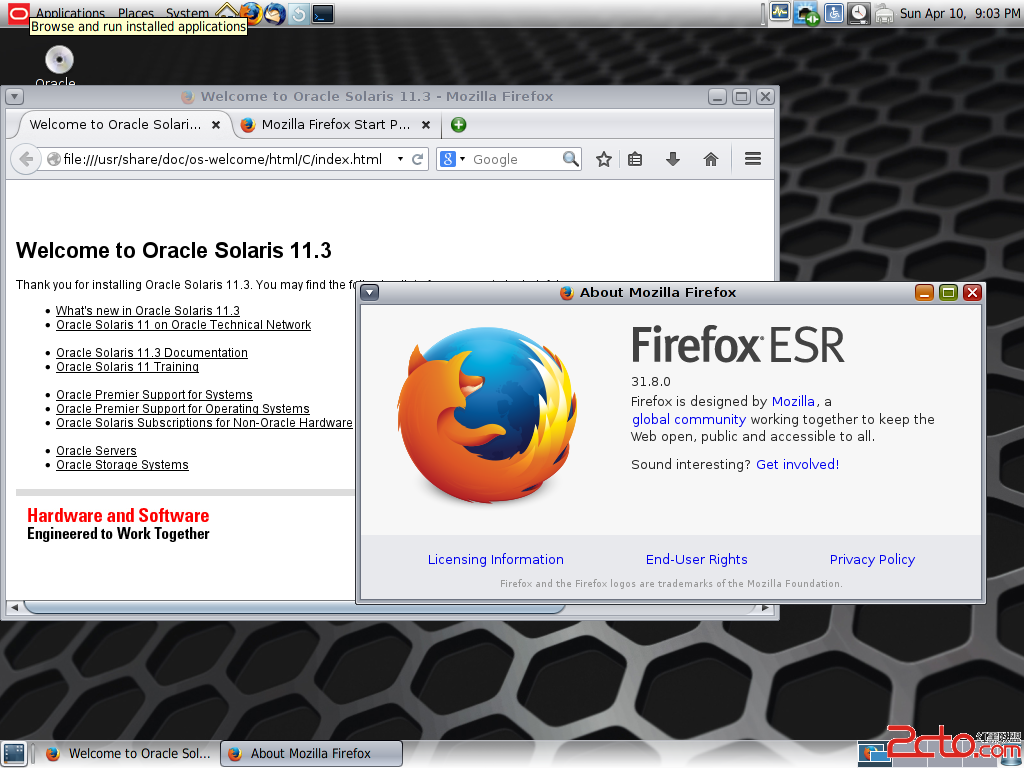
Task: Open the Time Slider launcher in top panel
Action: (x=298, y=13)
